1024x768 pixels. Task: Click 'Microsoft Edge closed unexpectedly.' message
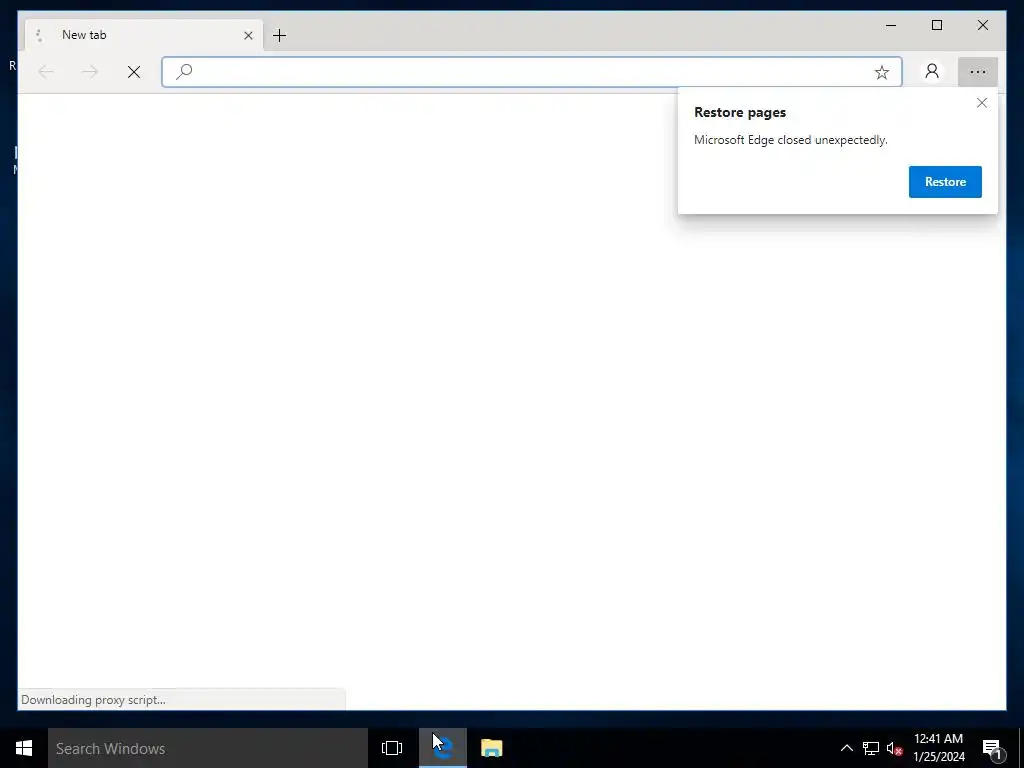pyautogui.click(x=791, y=140)
